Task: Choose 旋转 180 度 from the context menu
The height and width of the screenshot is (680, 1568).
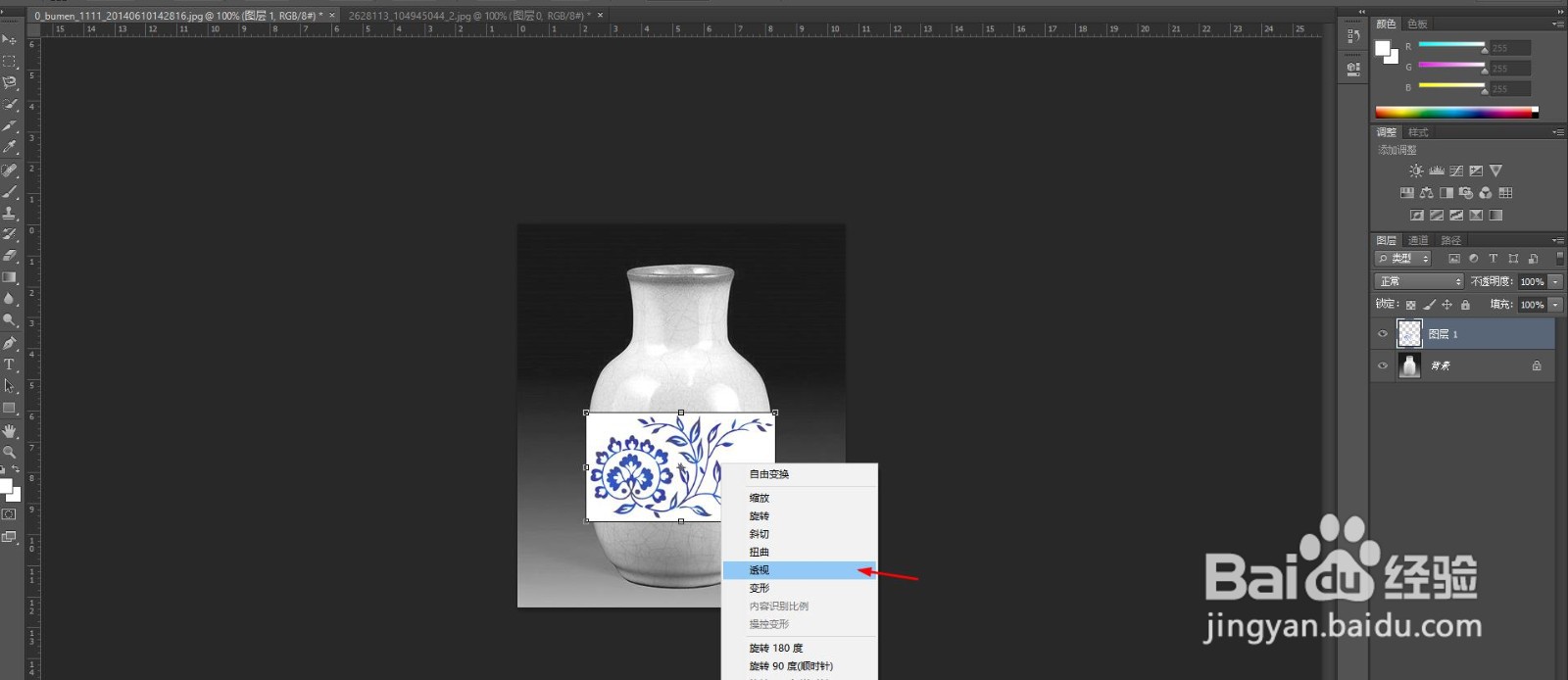Action: click(800, 648)
